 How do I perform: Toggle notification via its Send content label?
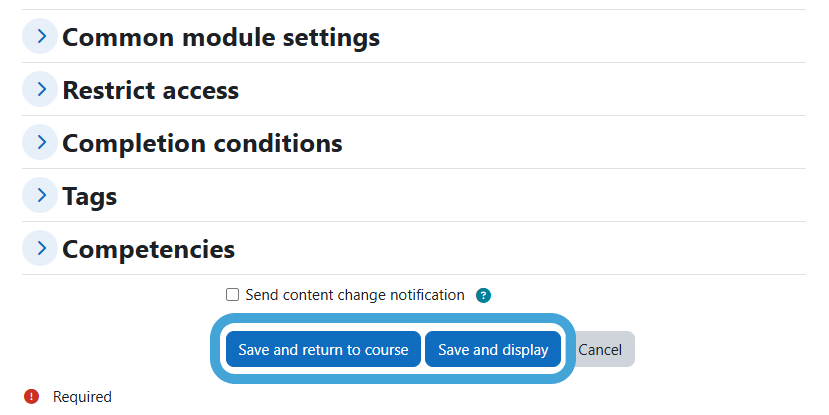click(x=355, y=294)
